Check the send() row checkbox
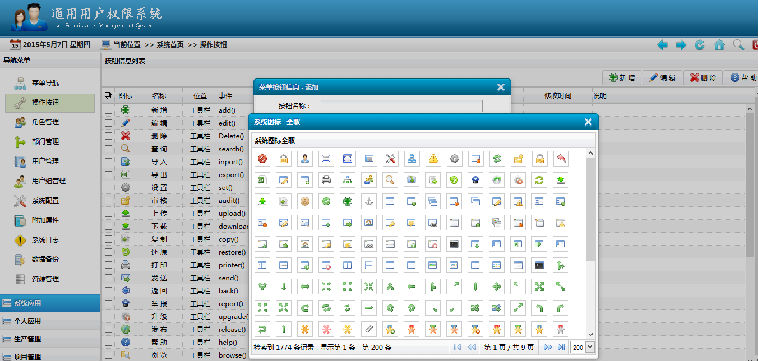 click(108, 278)
